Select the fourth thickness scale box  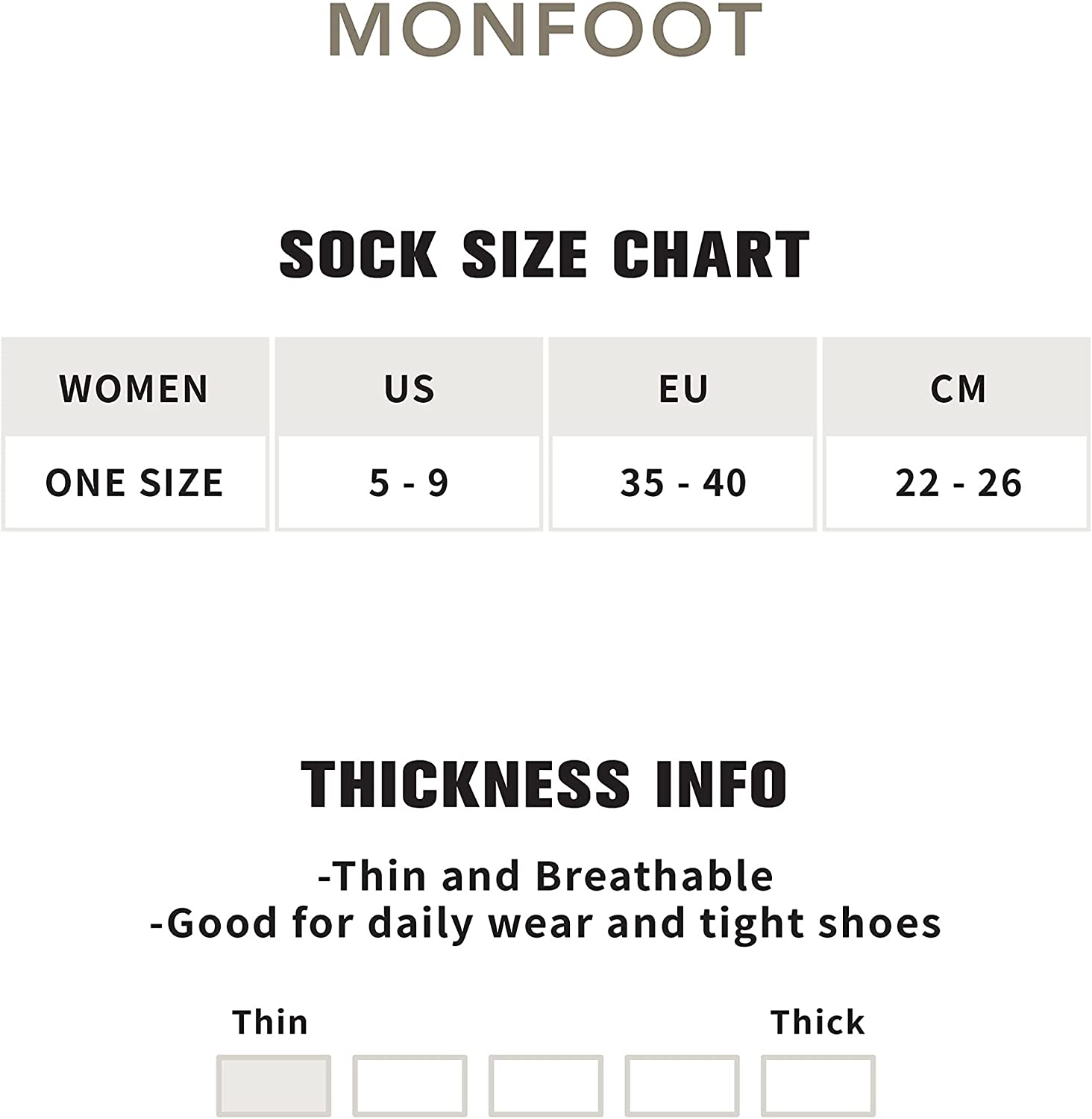tap(682, 1085)
